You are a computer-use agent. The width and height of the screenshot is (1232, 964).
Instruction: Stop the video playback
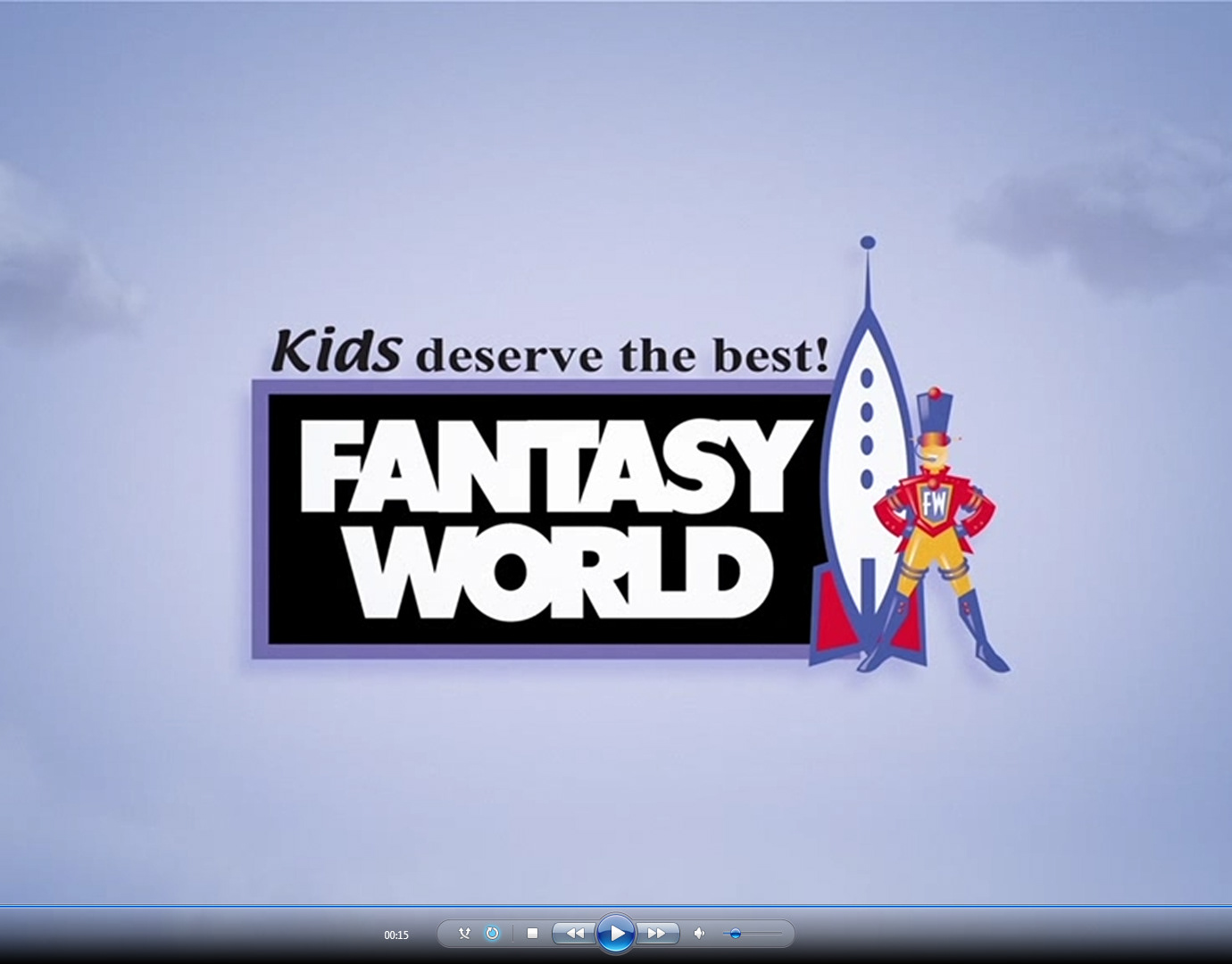pyautogui.click(x=533, y=934)
